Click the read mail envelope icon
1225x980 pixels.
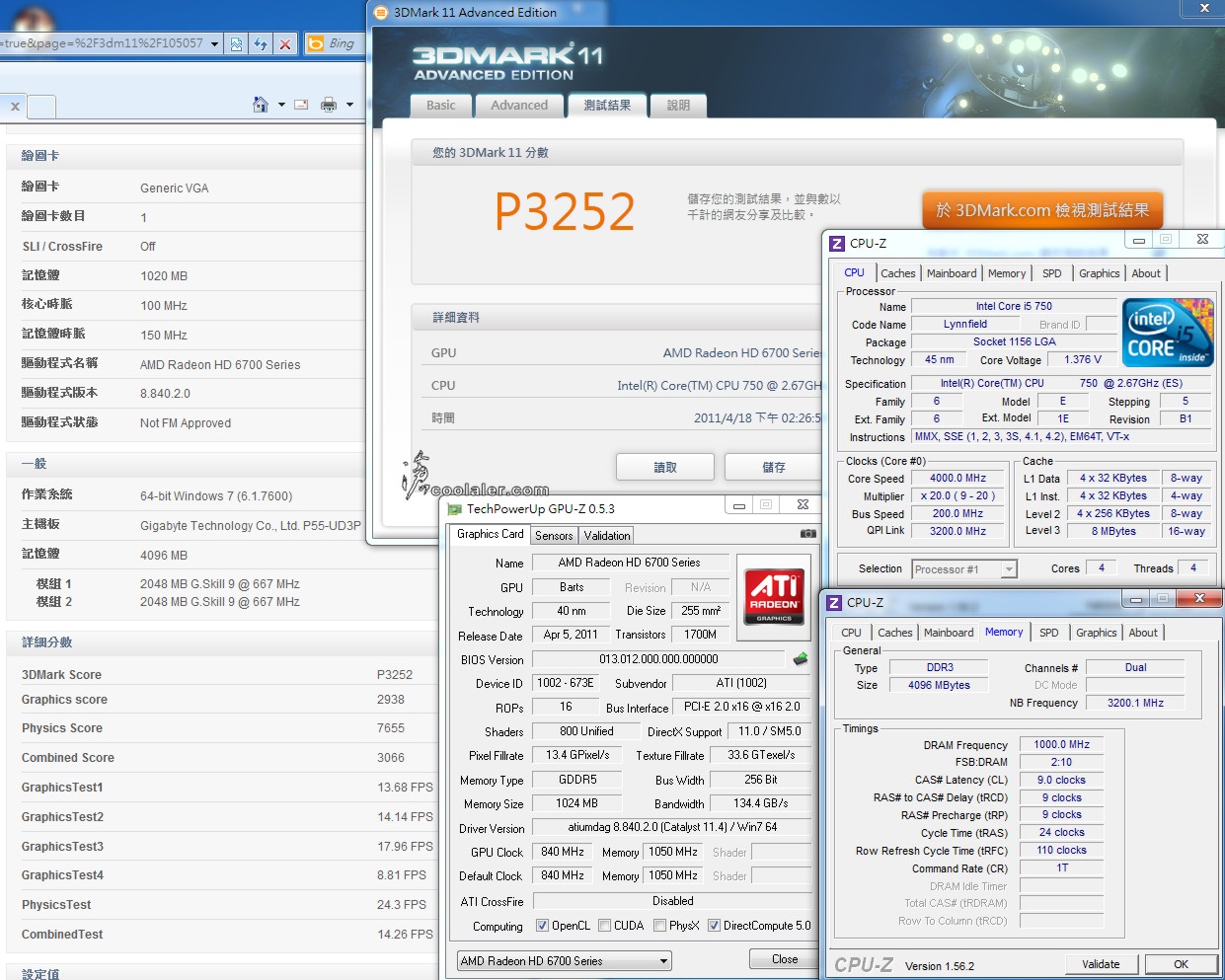(x=301, y=105)
